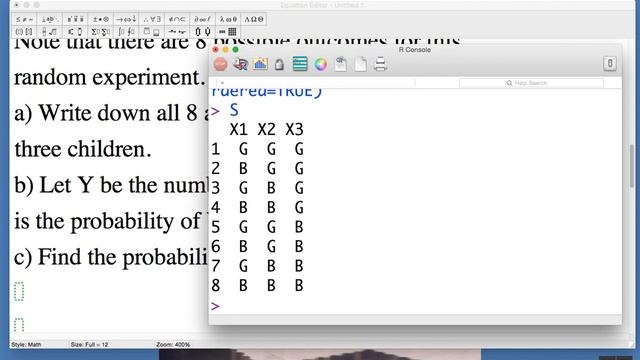The image size is (640, 360).
Task: Open miscellaneous symbols palette (∂ ∞ ℓ)
Action: 202,19
